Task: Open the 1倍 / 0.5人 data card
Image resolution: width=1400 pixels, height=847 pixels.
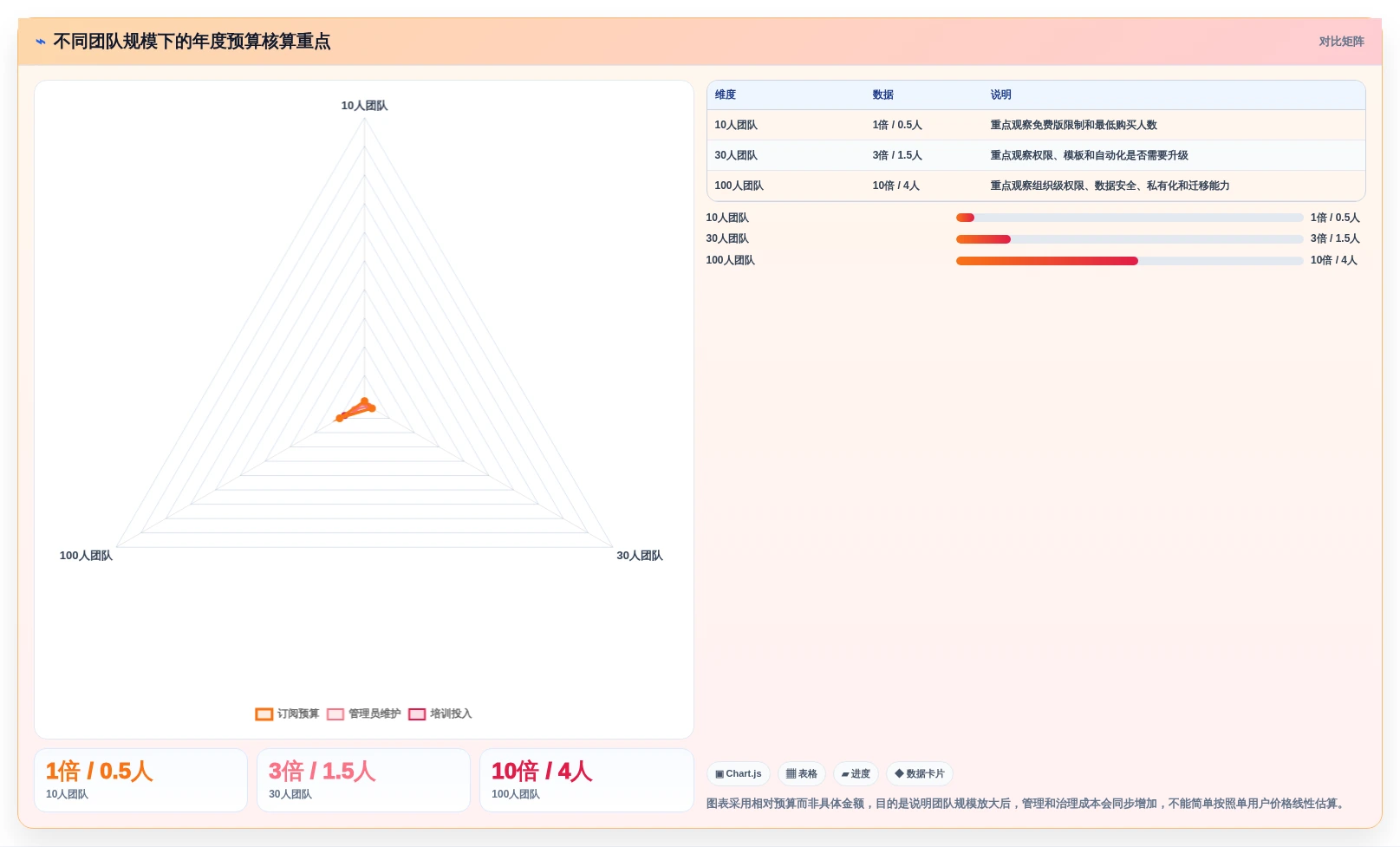Action: click(x=140, y=780)
